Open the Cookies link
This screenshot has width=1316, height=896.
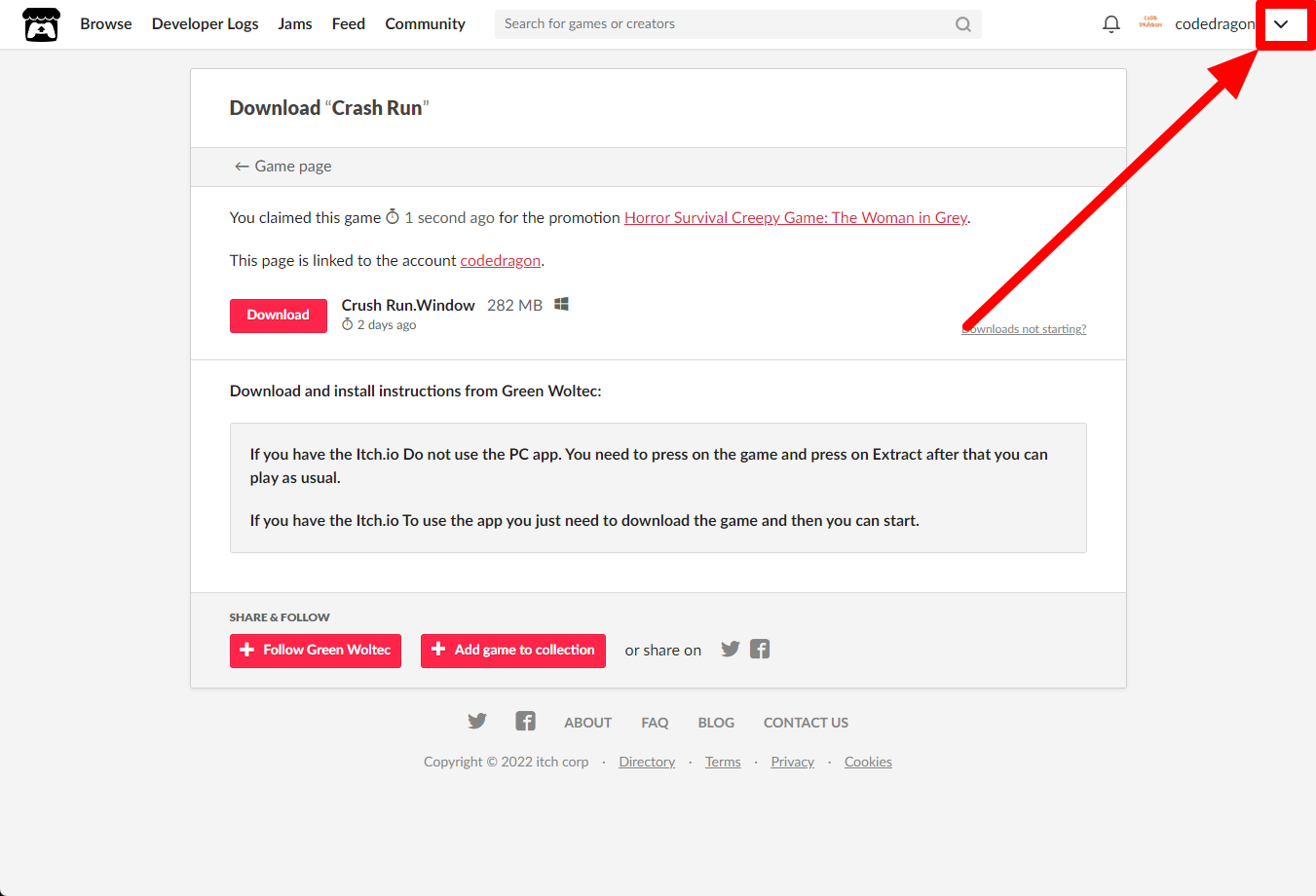[x=868, y=762]
